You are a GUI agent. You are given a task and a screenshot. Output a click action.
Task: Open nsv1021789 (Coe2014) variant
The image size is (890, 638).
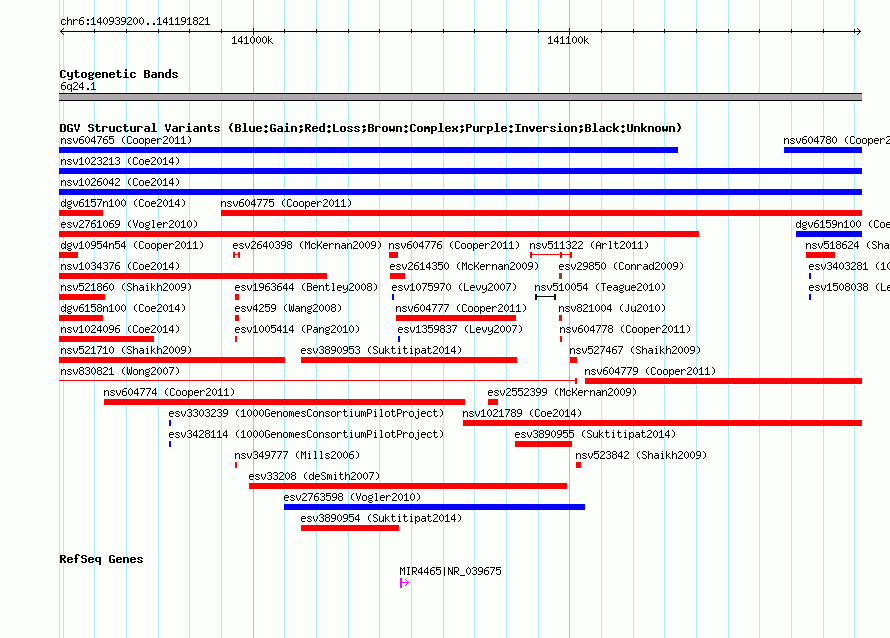(522, 413)
